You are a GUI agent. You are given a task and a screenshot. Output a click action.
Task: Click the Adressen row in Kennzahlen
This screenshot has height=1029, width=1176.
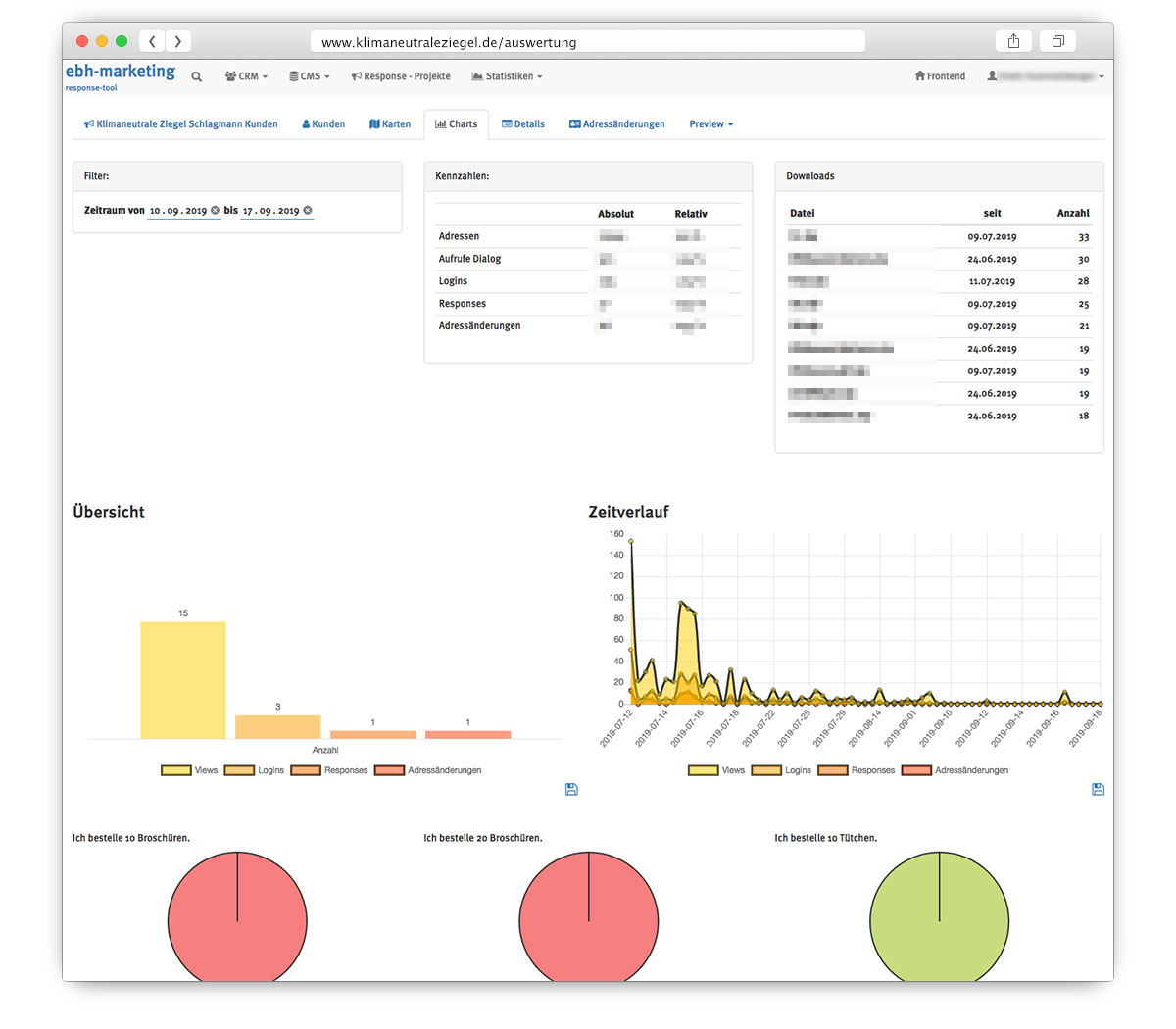[x=588, y=236]
